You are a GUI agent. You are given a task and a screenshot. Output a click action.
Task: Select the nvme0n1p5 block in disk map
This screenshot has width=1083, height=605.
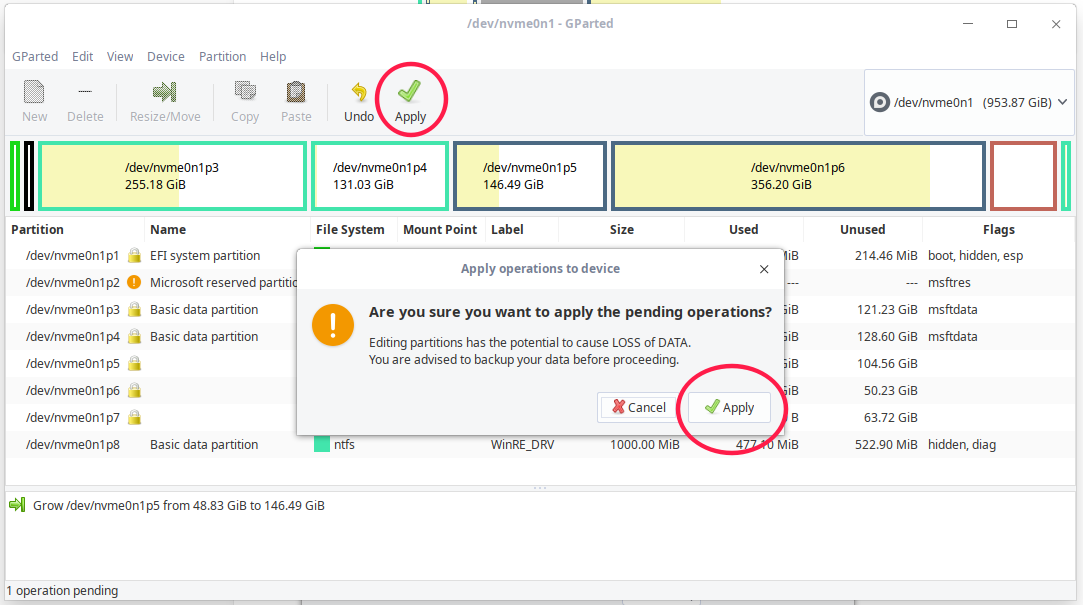pyautogui.click(x=530, y=176)
